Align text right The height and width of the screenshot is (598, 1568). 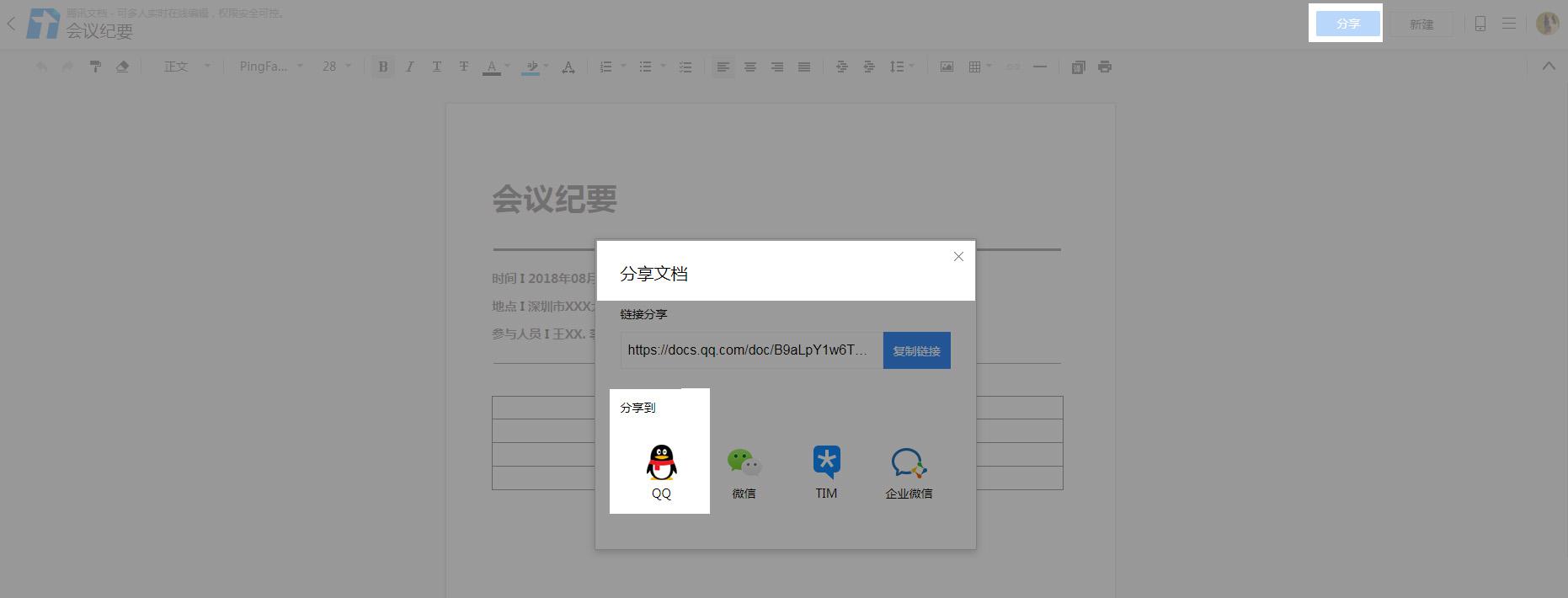(777, 67)
